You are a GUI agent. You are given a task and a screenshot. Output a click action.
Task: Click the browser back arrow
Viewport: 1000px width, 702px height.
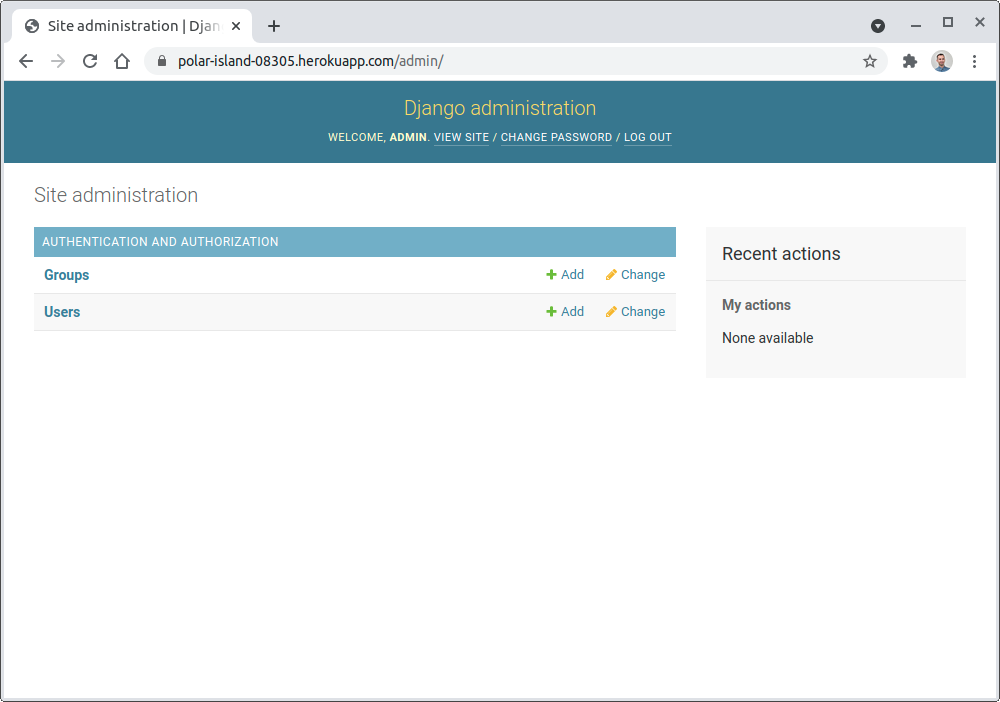(x=26, y=61)
